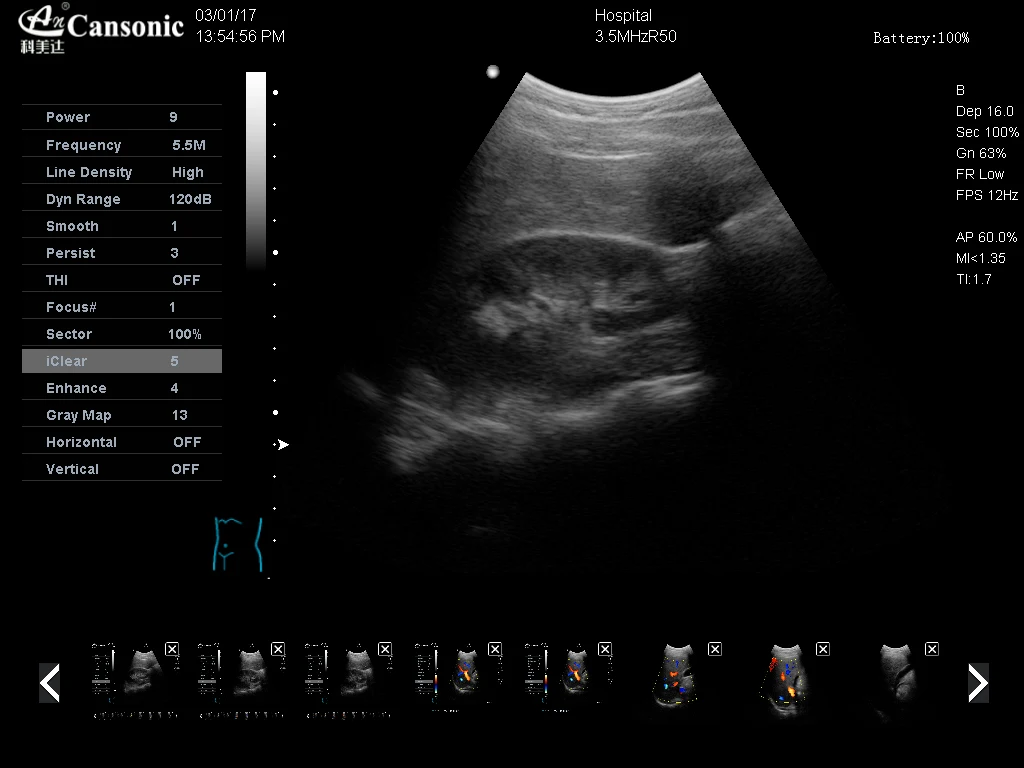This screenshot has width=1024, height=768.
Task: Toggle the THI setting
Action: coord(122,280)
